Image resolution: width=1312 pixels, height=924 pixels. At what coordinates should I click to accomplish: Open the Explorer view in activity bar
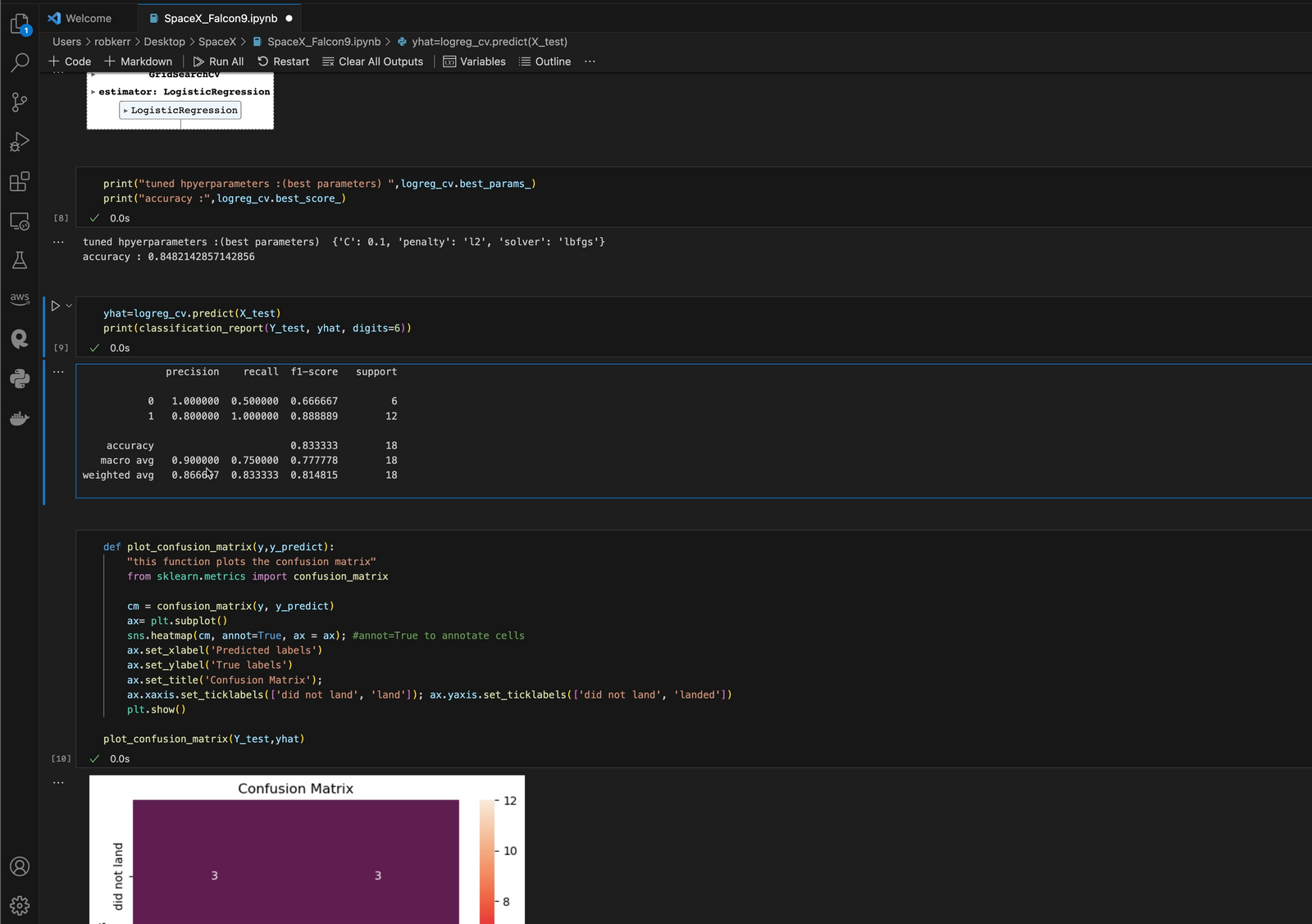pyautogui.click(x=20, y=25)
